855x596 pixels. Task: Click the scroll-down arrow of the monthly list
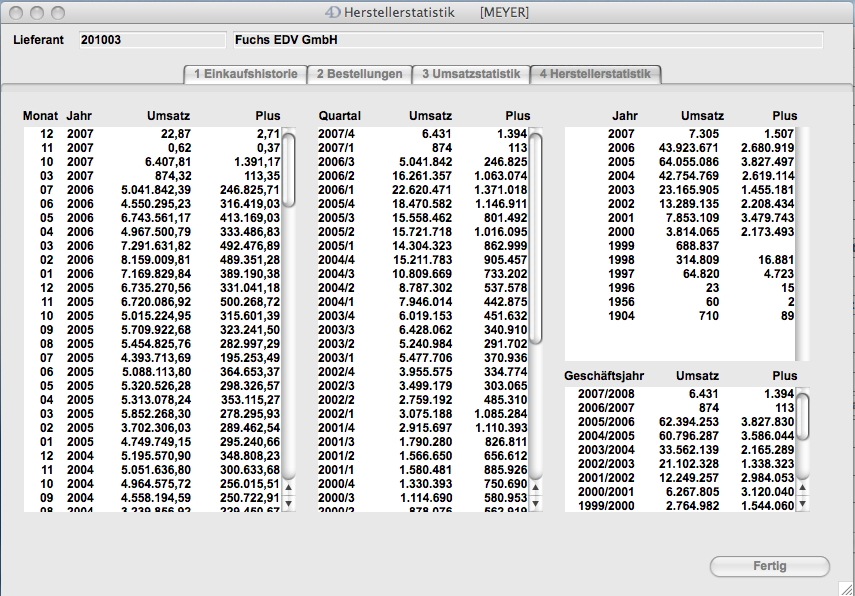290,503
